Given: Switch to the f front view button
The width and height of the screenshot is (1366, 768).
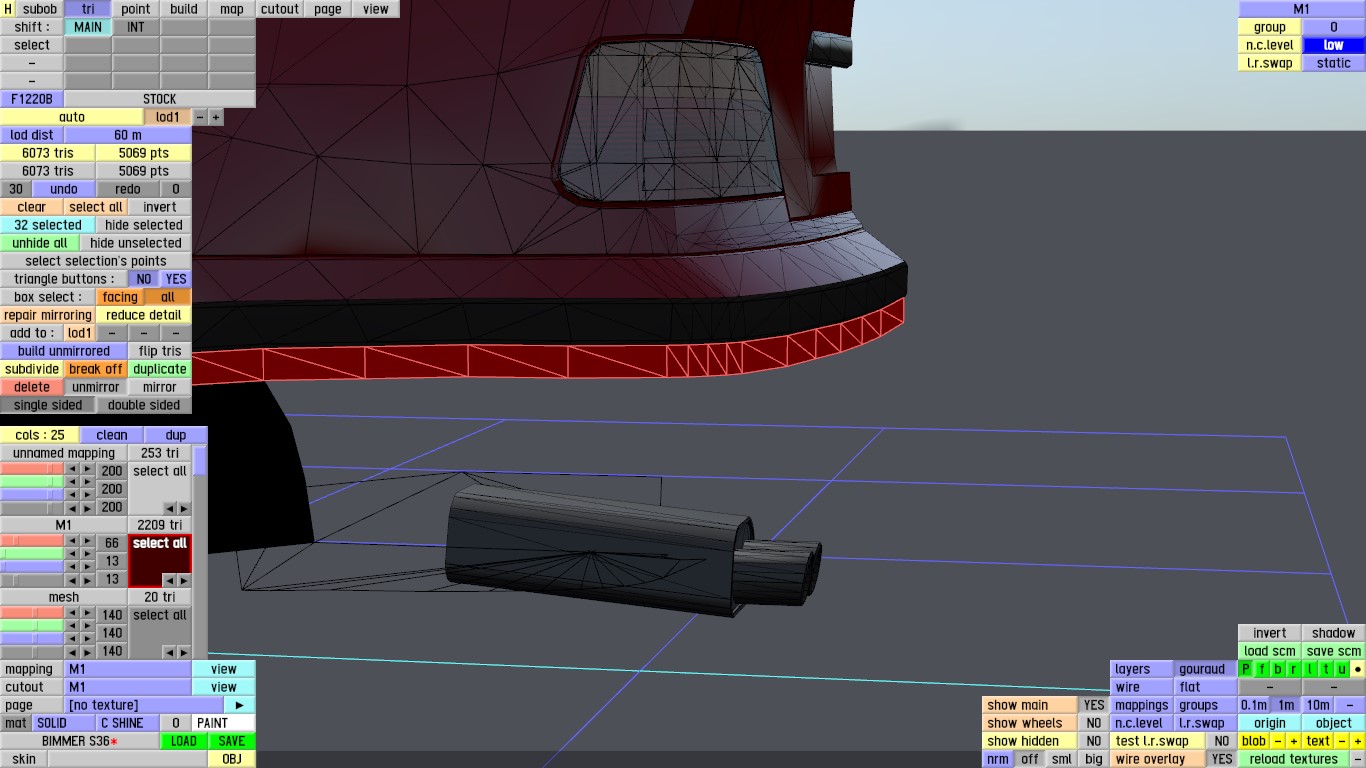Looking at the screenshot, I should point(1262,669).
